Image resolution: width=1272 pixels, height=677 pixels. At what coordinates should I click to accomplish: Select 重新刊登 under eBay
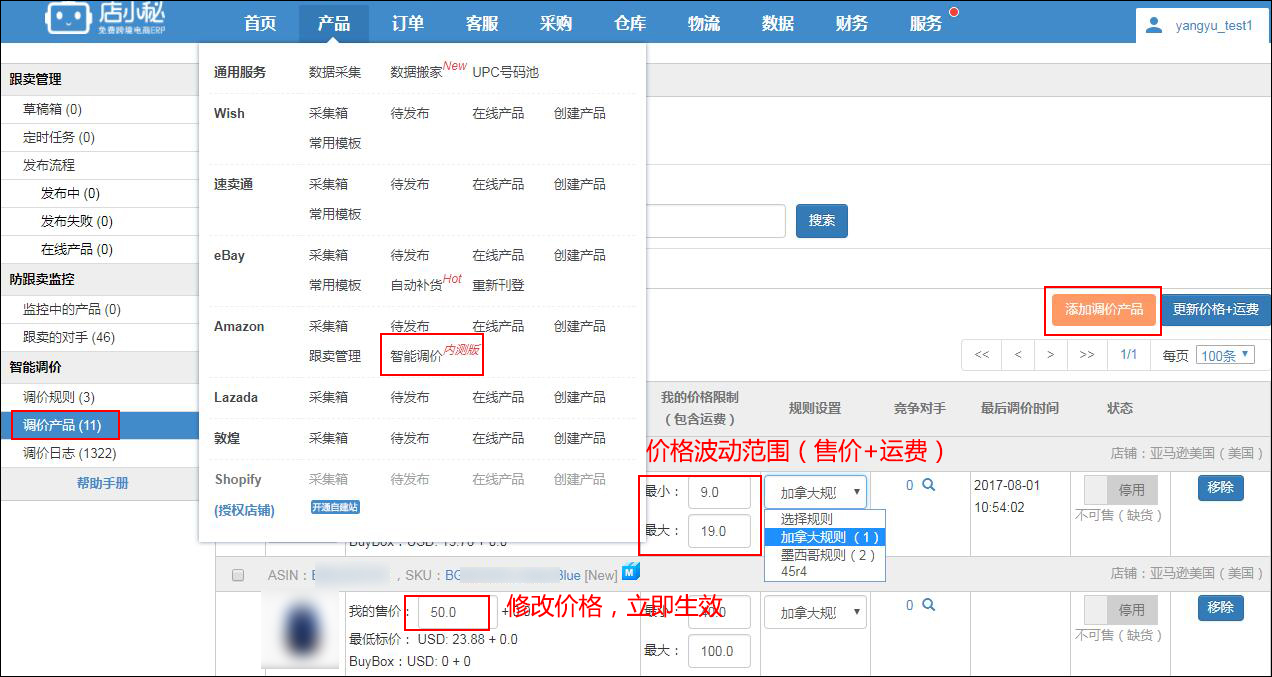pos(498,285)
